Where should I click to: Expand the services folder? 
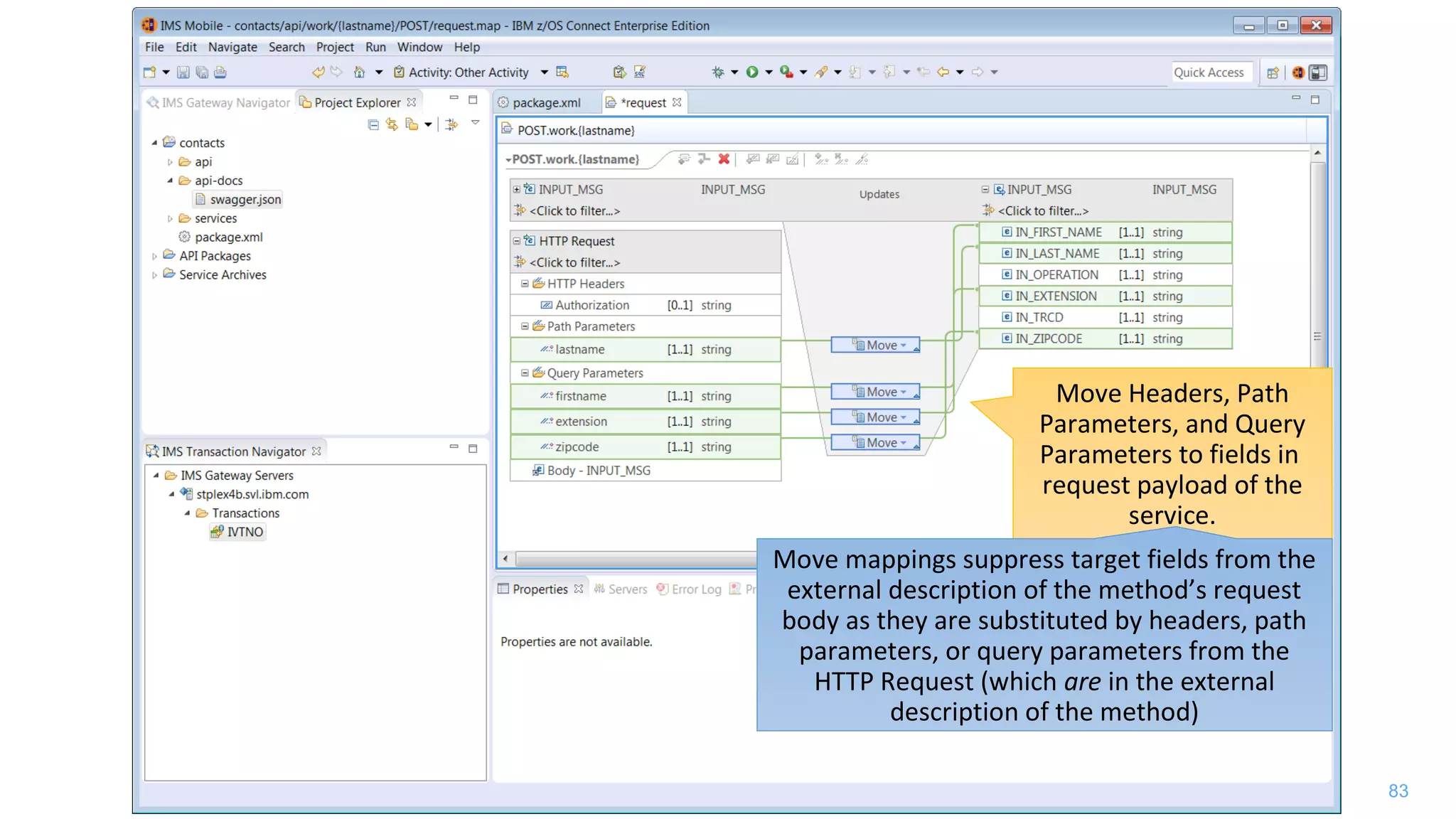coord(170,218)
